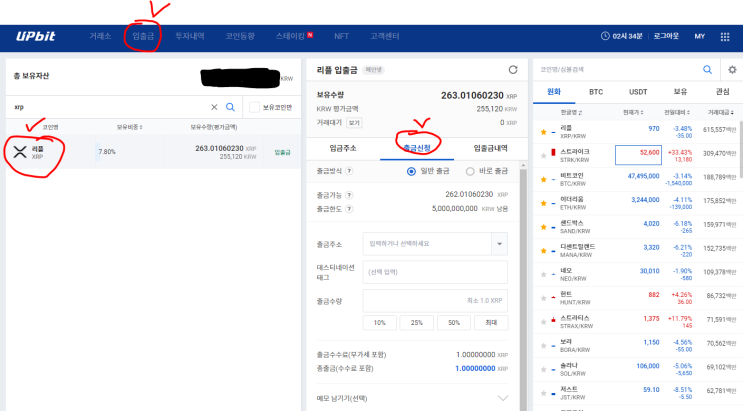Open the 코인동향 menu
The image size is (743, 411).
click(240, 36)
